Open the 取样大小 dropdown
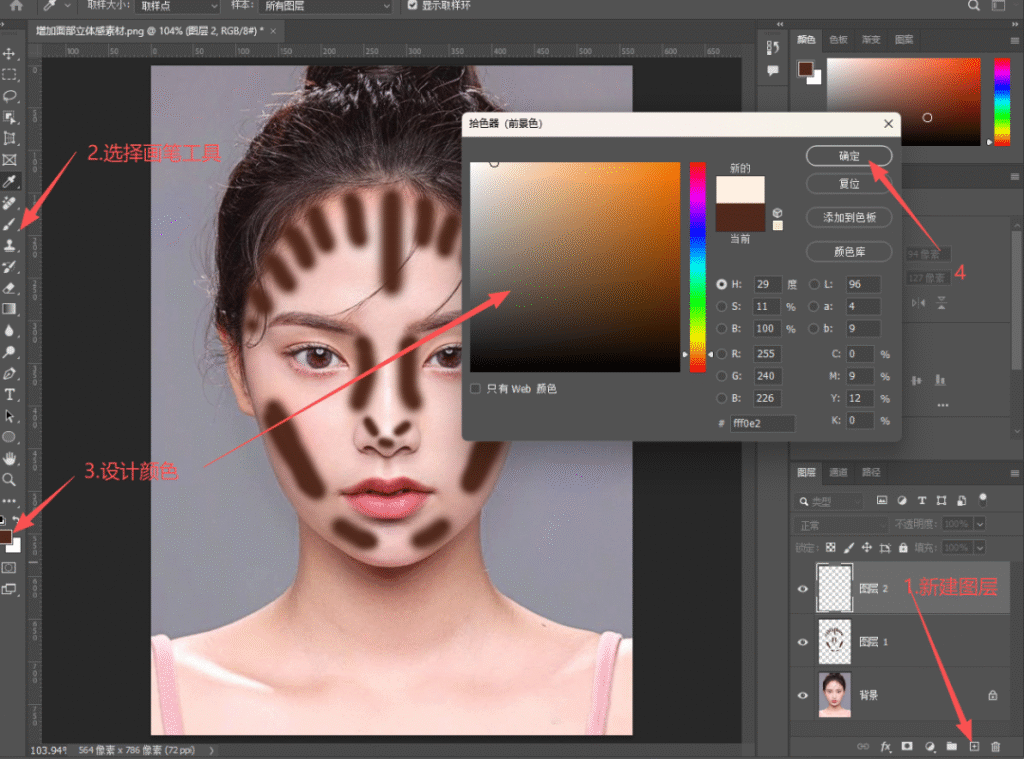This screenshot has height=759, width=1024. 178,6
